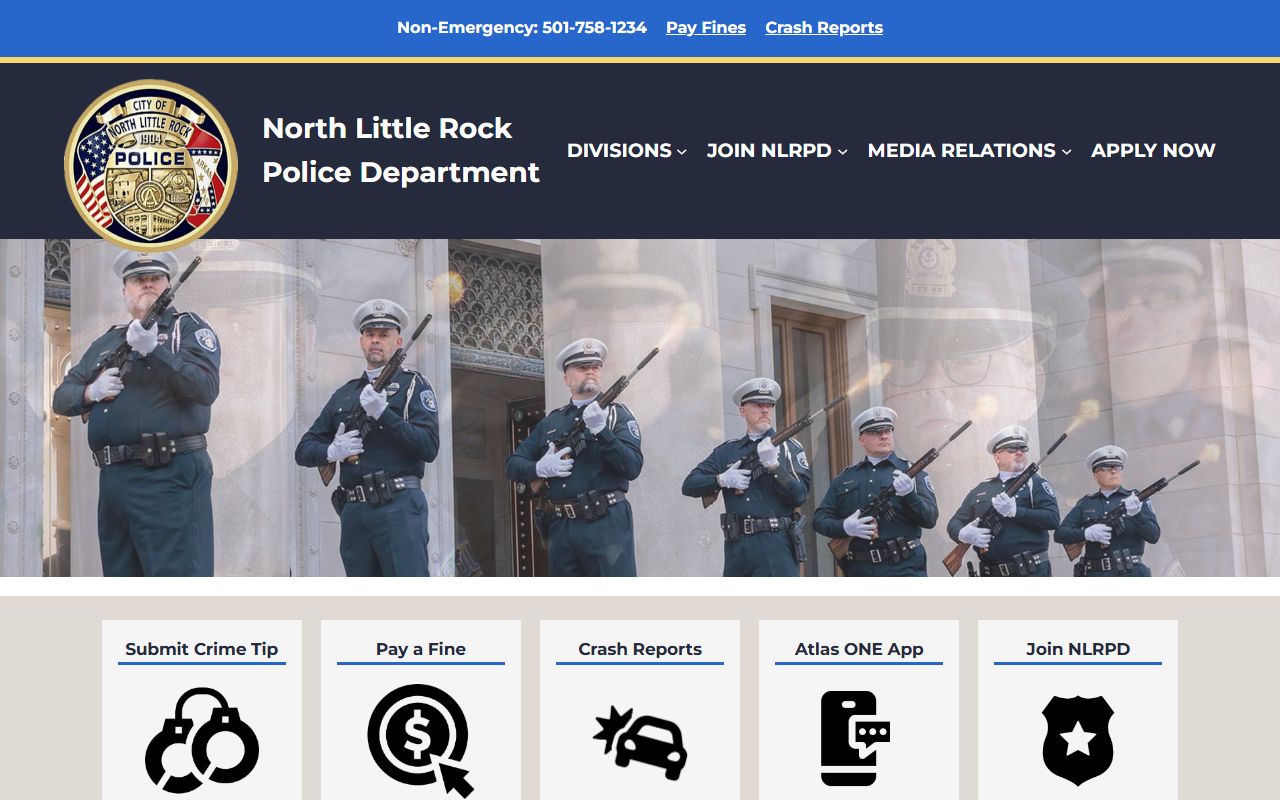Follow the Crash Reports link in the top bar

point(824,28)
